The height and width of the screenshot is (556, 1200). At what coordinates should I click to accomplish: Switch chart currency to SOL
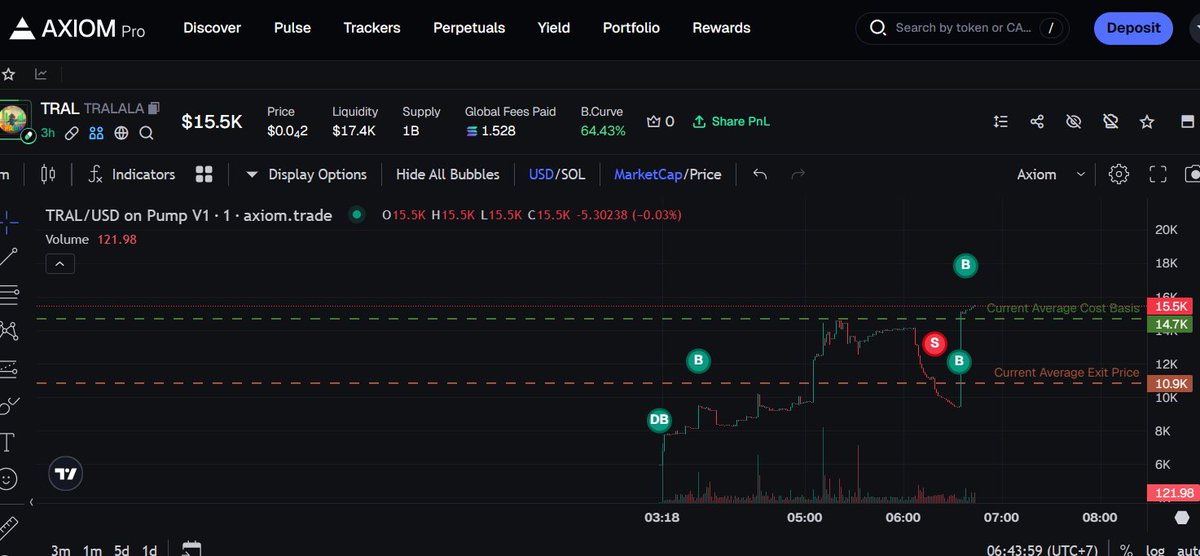coord(573,174)
